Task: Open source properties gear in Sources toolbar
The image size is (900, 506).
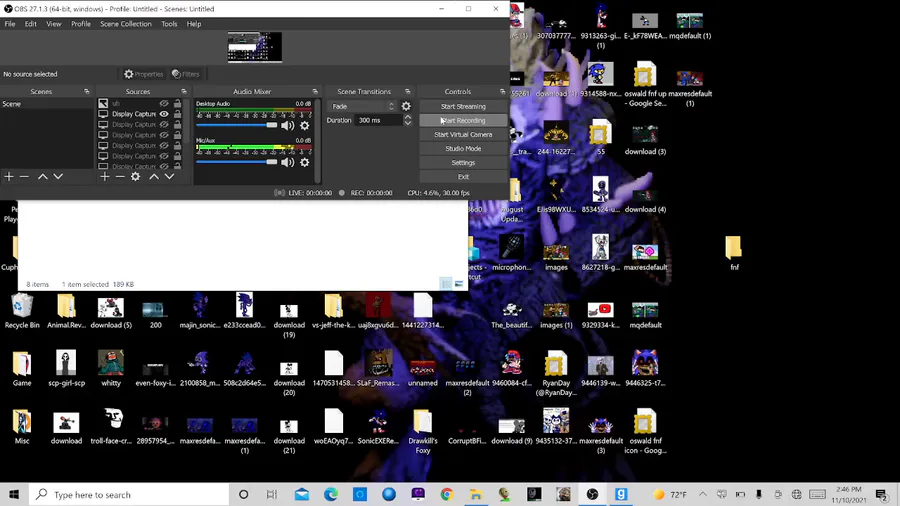Action: point(135,177)
